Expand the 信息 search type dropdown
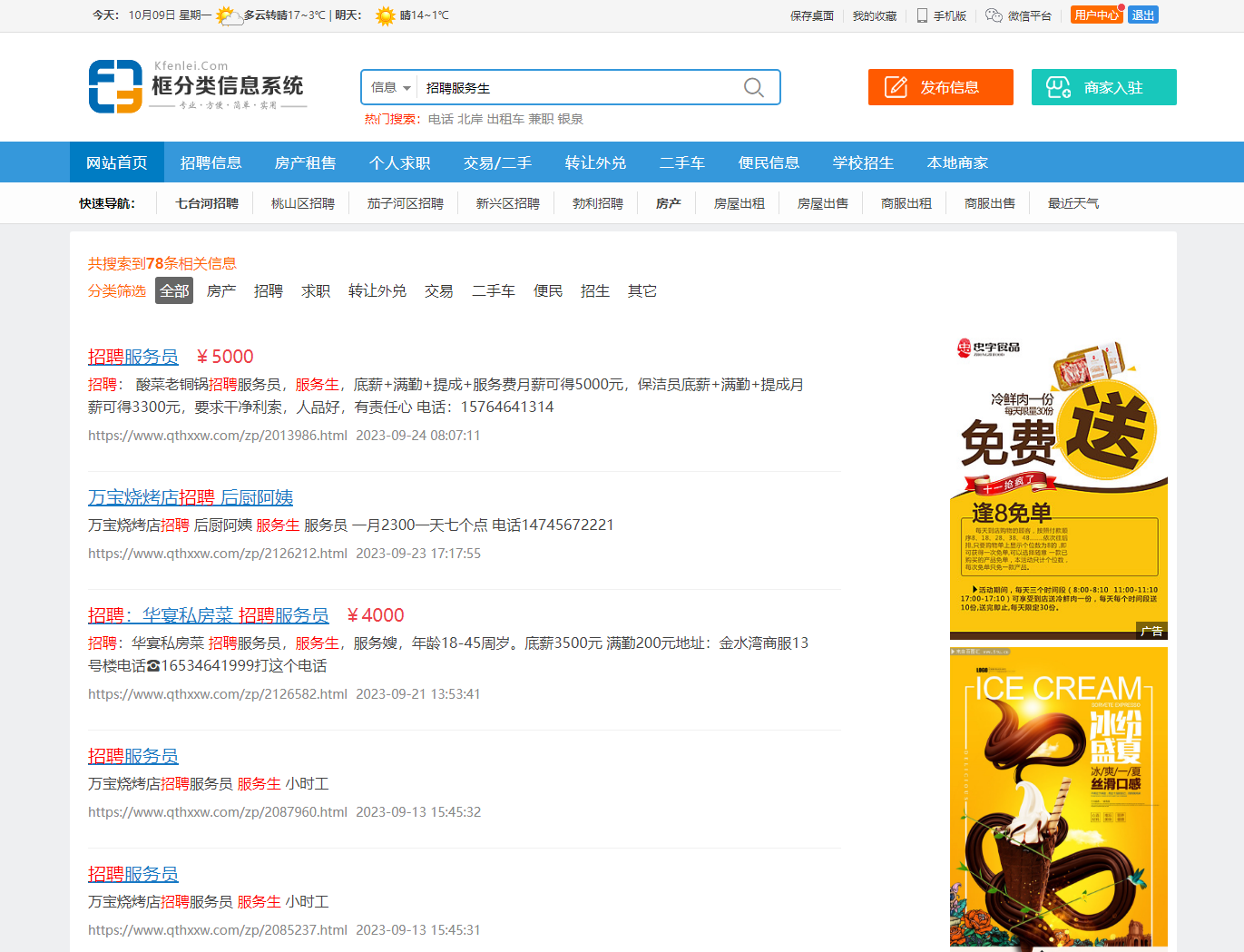 click(x=391, y=88)
